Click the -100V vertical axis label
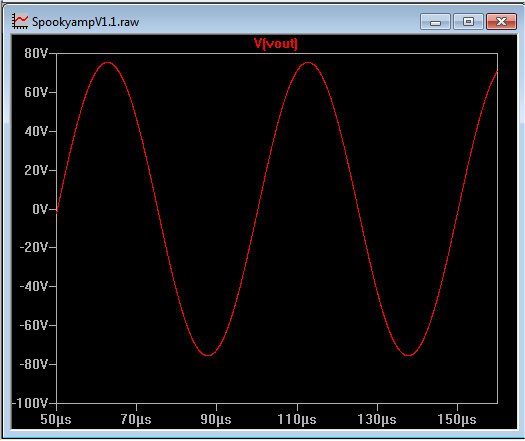The image size is (525, 441). coord(30,403)
